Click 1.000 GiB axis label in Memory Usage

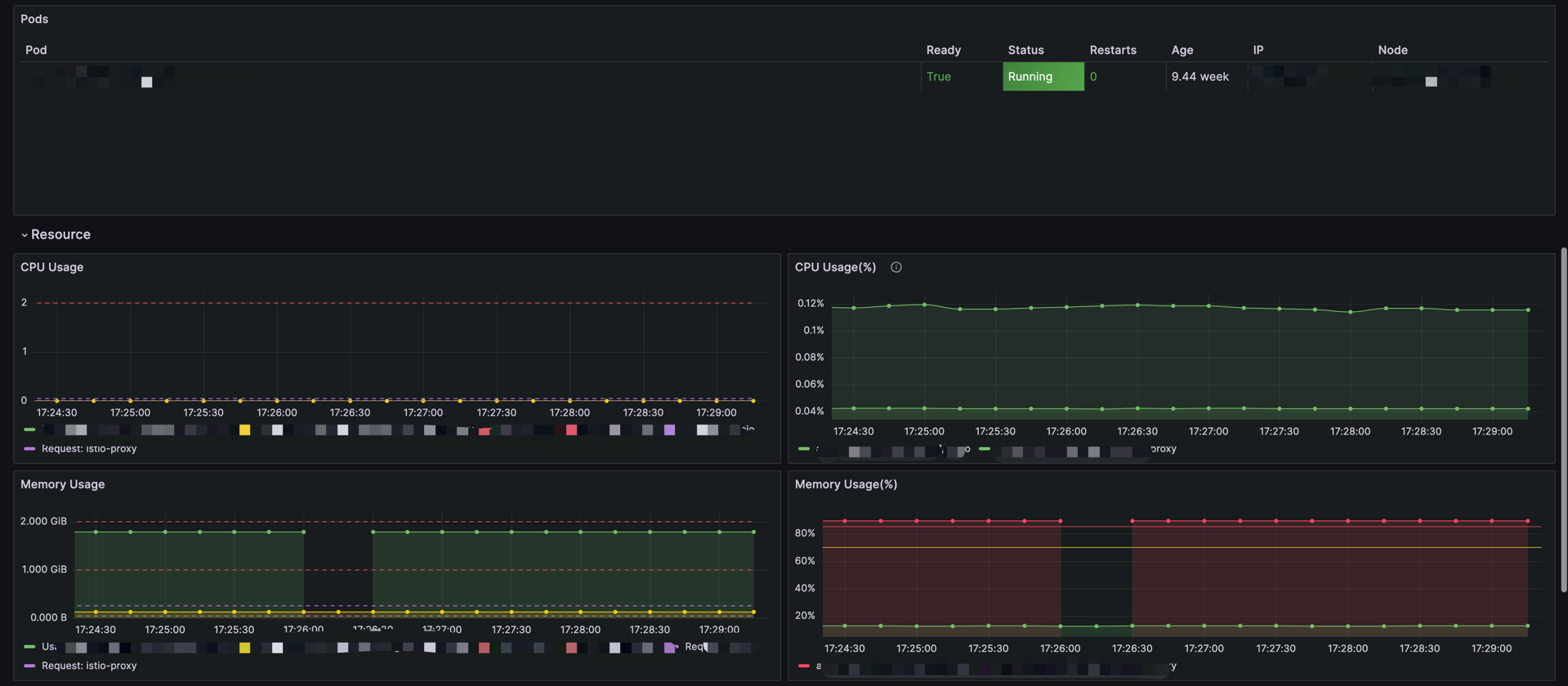click(x=43, y=569)
